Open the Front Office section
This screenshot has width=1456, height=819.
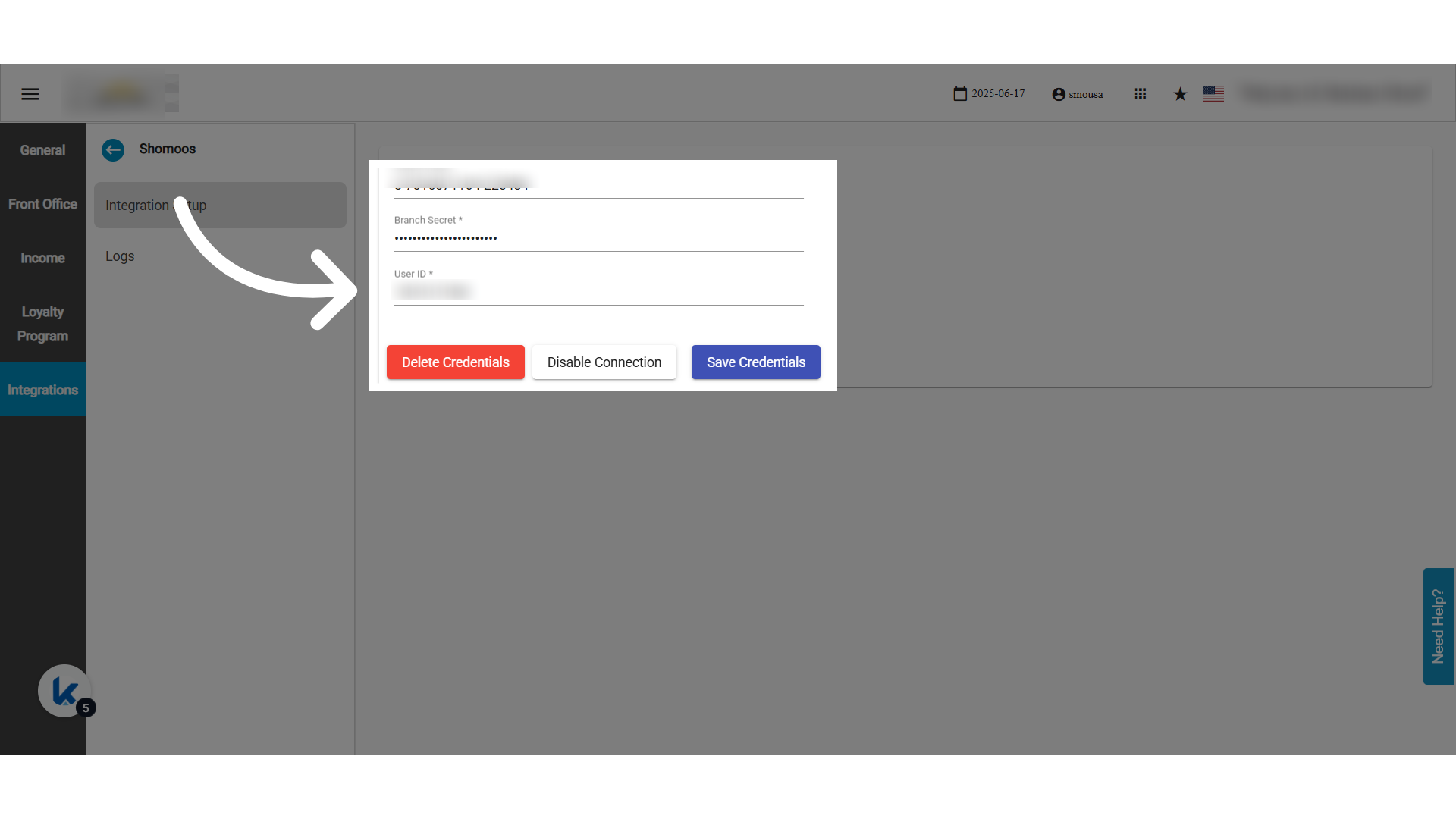42,204
